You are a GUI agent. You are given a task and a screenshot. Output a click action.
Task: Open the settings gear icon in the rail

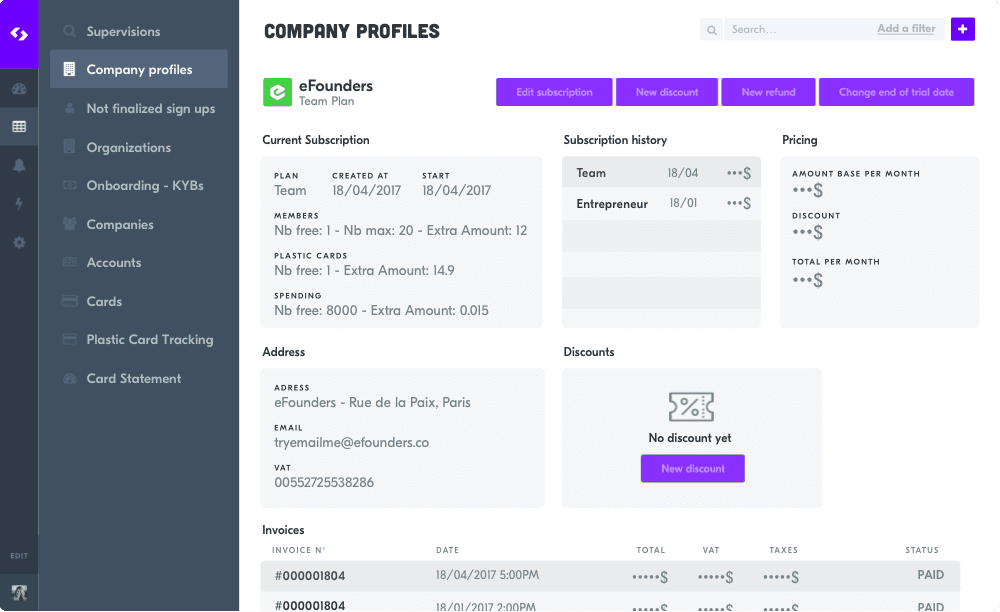click(19, 243)
